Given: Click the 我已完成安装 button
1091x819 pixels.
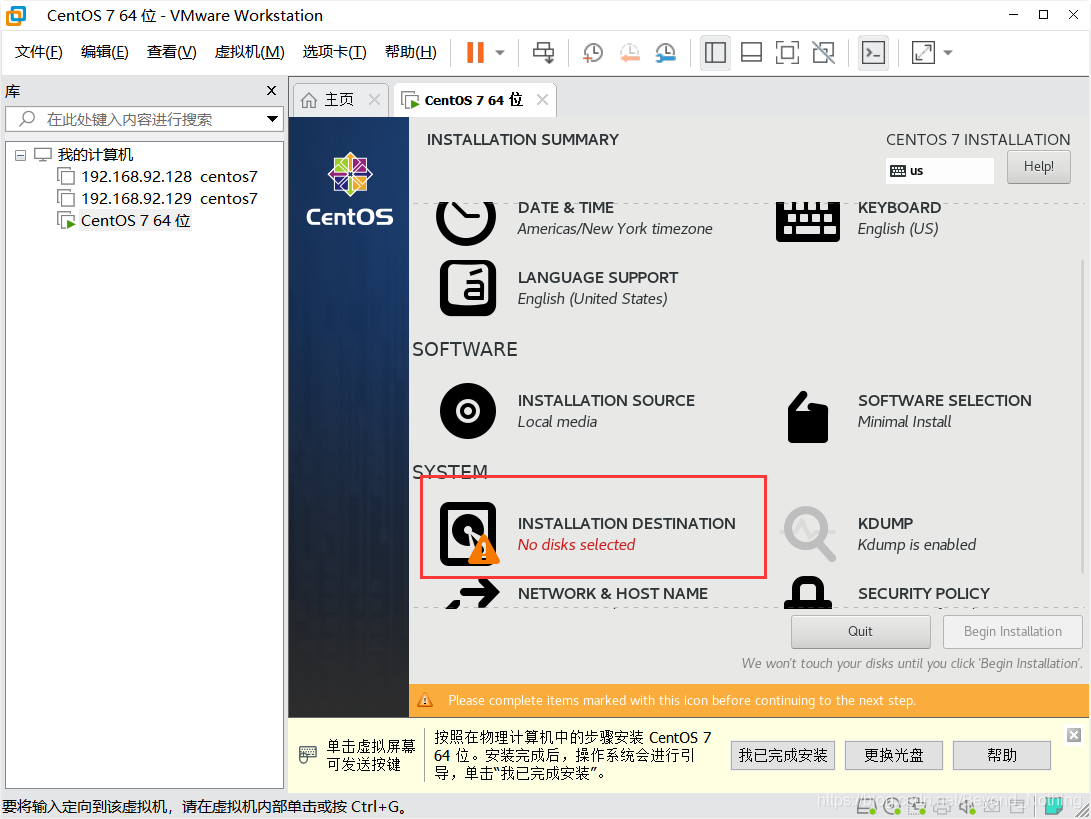Looking at the screenshot, I should pos(783,756).
